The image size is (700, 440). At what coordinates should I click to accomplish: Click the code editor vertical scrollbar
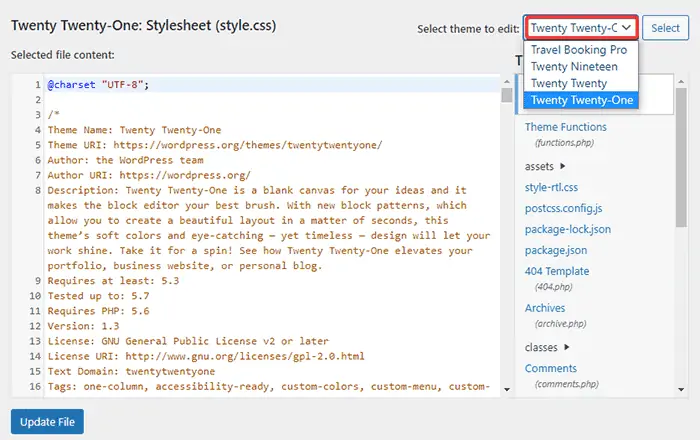point(505,200)
